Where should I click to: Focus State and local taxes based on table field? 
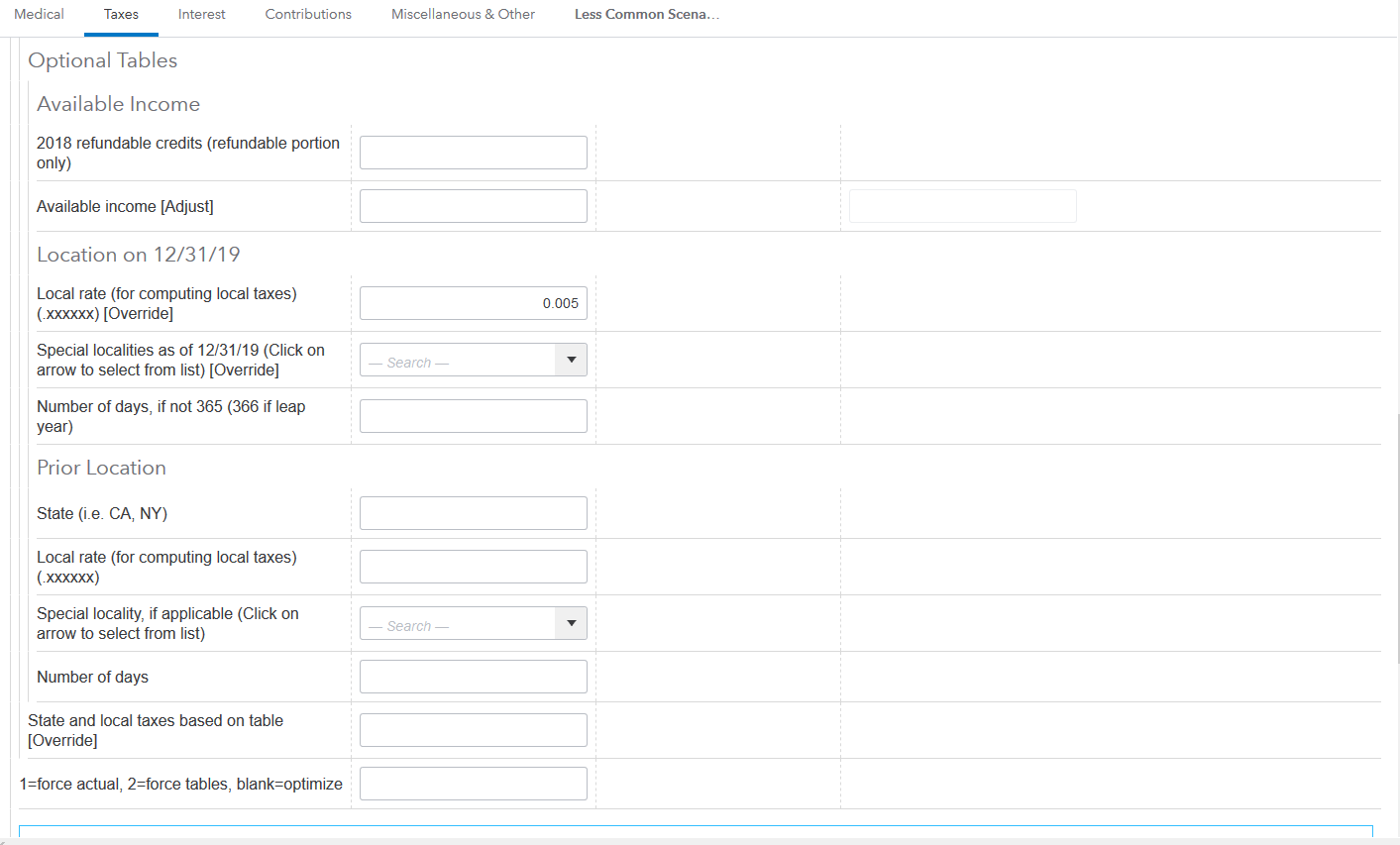(x=473, y=730)
